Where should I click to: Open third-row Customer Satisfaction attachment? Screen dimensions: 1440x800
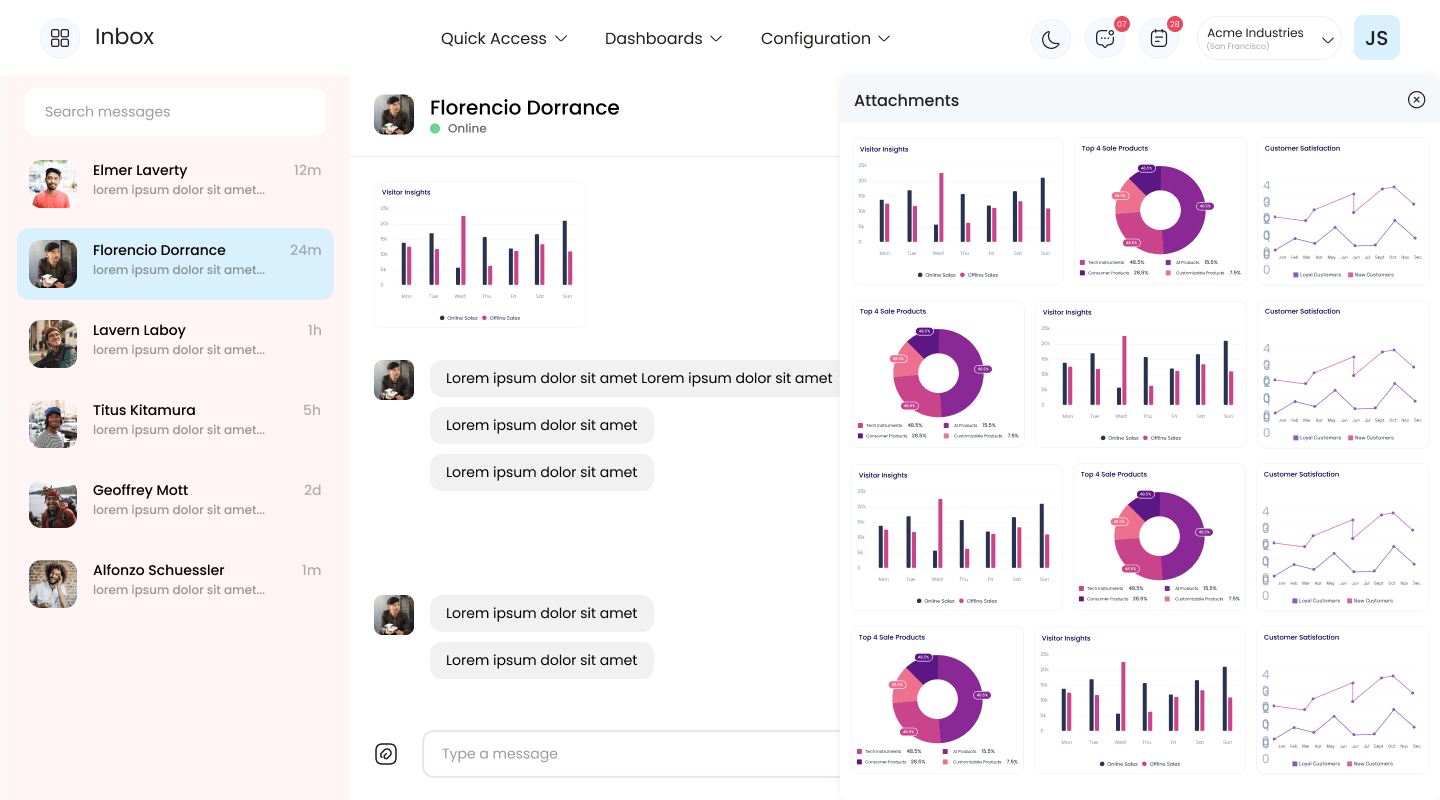point(1343,537)
